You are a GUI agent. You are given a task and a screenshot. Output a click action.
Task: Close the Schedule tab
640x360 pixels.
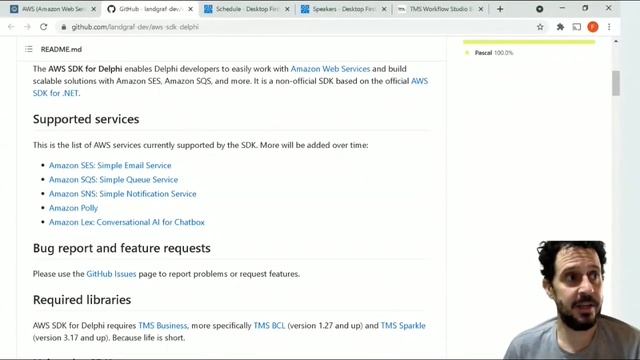point(287,9)
